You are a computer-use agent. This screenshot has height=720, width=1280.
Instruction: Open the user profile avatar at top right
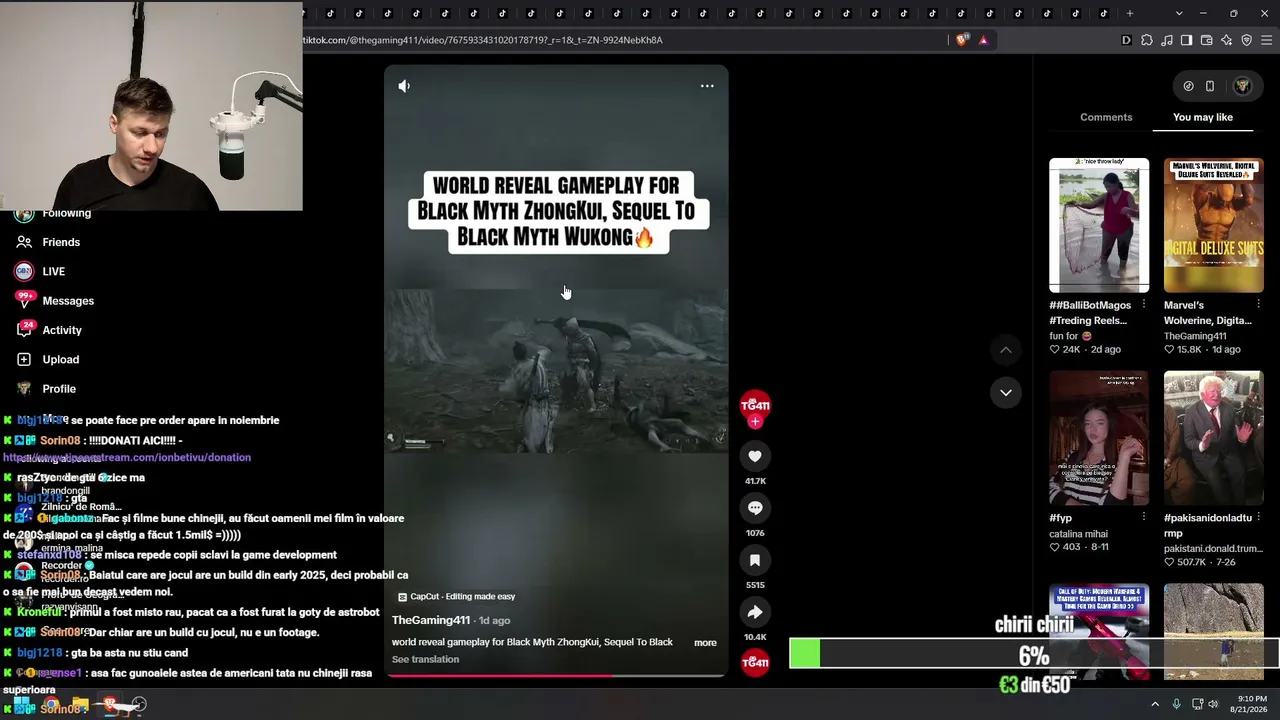[1243, 86]
